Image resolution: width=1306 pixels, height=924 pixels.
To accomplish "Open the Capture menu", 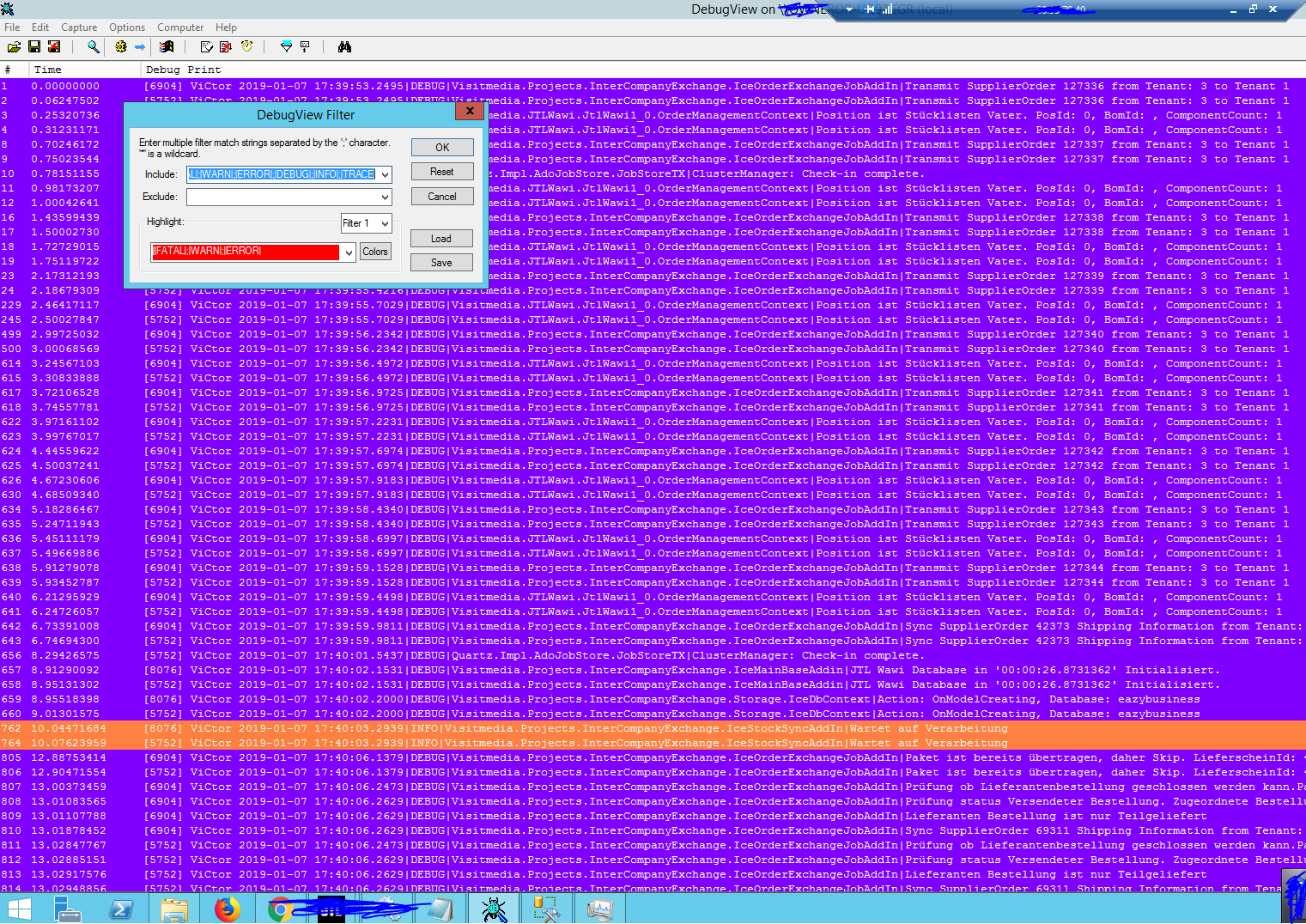I will [x=79, y=27].
